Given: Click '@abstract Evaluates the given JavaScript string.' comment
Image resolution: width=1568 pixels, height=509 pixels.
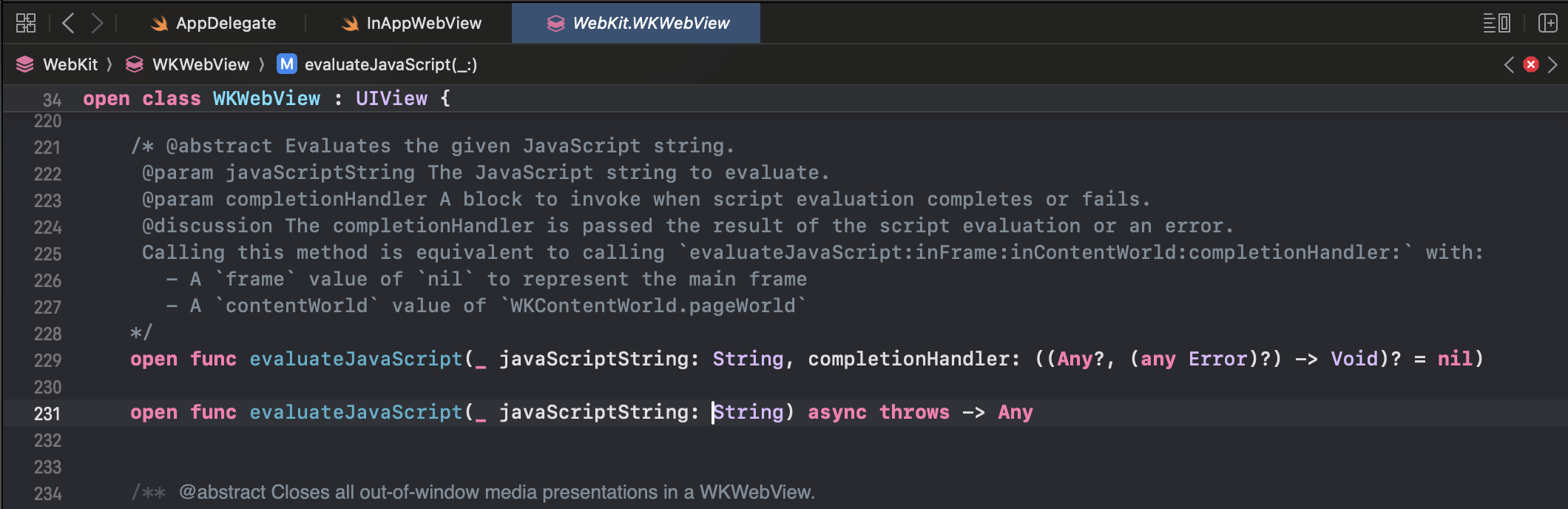Looking at the screenshot, I should [450, 146].
